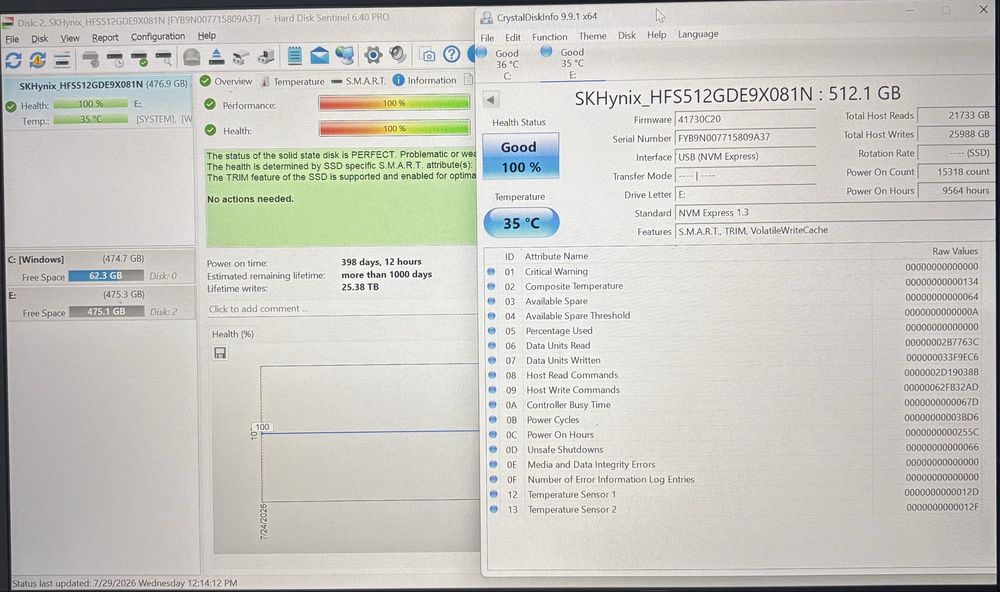Click the Refresh icon in Hard Disk Sentinel toolbar

(13, 60)
